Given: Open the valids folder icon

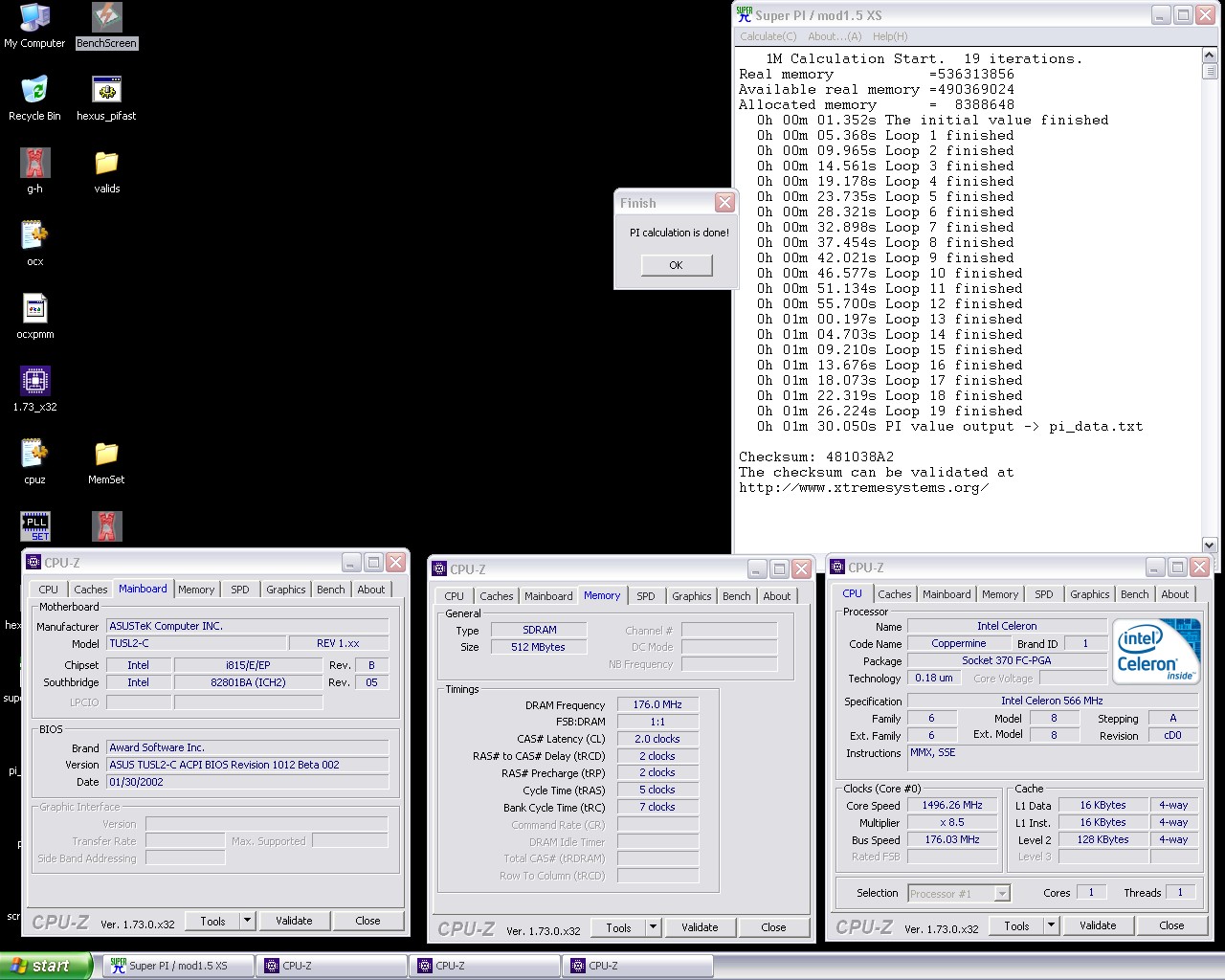Looking at the screenshot, I should [x=106, y=171].
